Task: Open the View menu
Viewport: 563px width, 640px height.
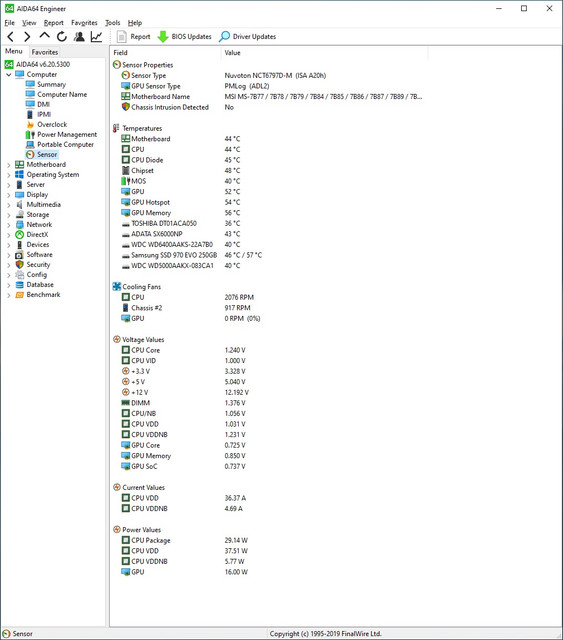Action: coord(29,23)
